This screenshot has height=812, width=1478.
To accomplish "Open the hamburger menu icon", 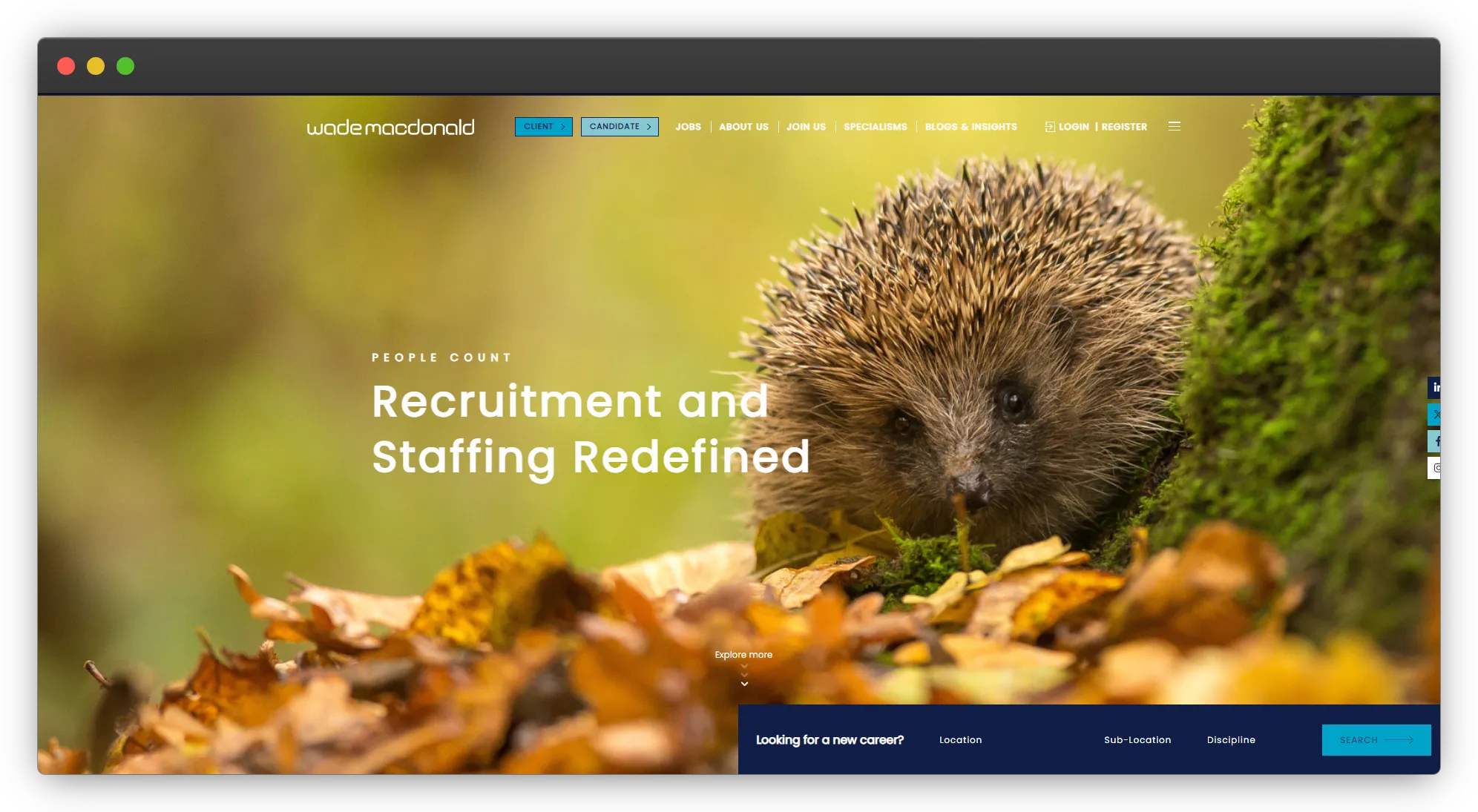I will coord(1174,127).
